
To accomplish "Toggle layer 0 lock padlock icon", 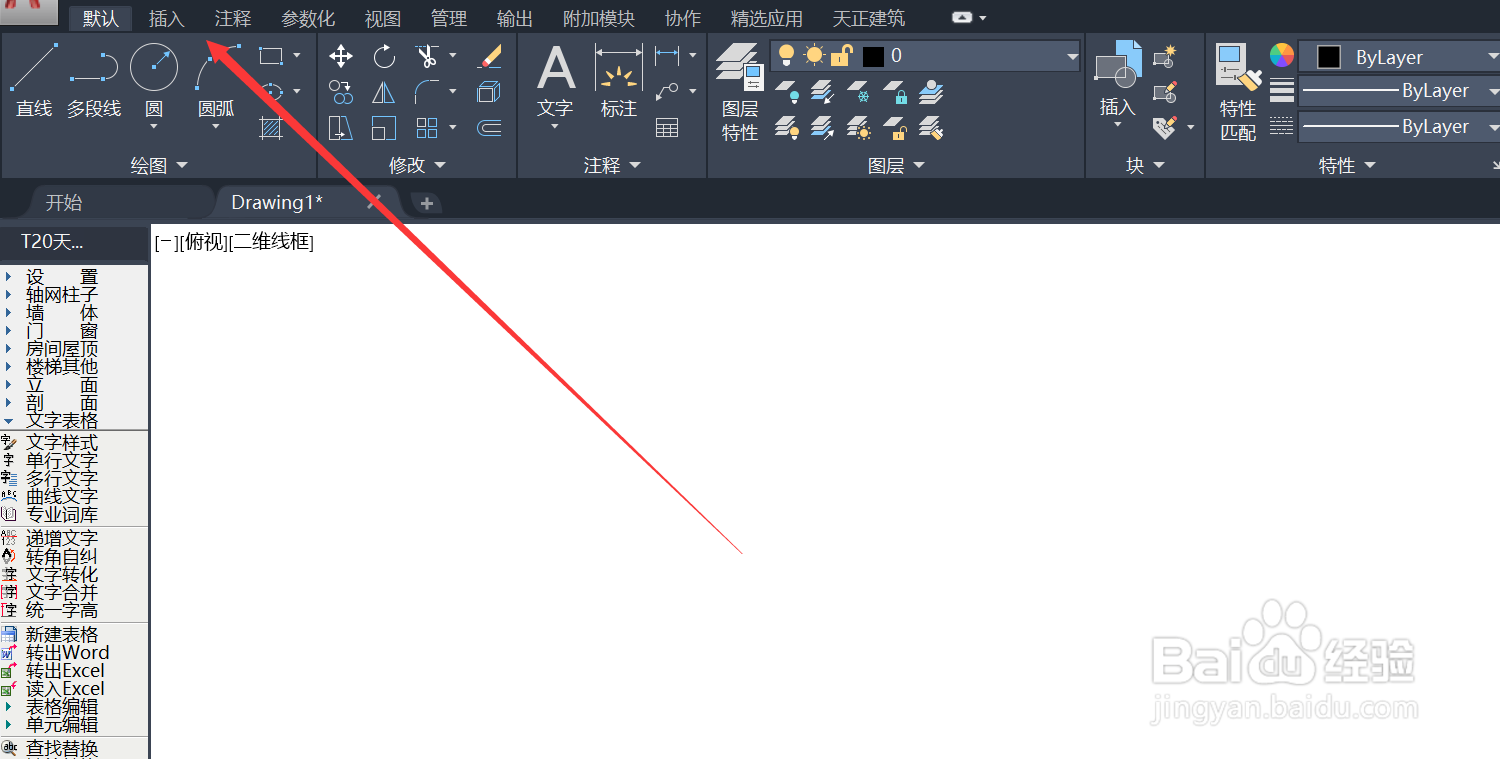I will pyautogui.click(x=841, y=56).
